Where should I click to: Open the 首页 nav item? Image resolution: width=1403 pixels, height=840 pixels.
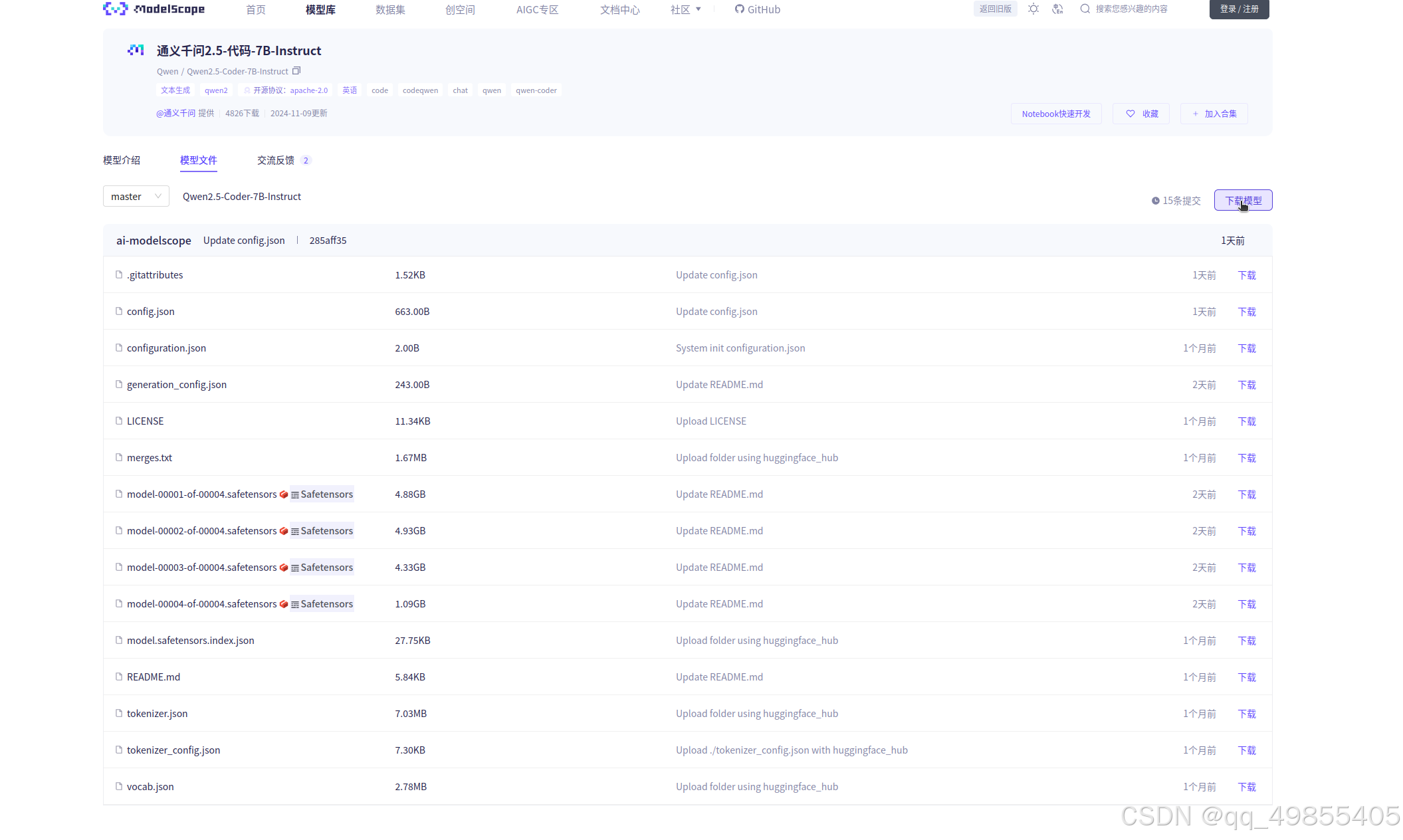click(256, 9)
